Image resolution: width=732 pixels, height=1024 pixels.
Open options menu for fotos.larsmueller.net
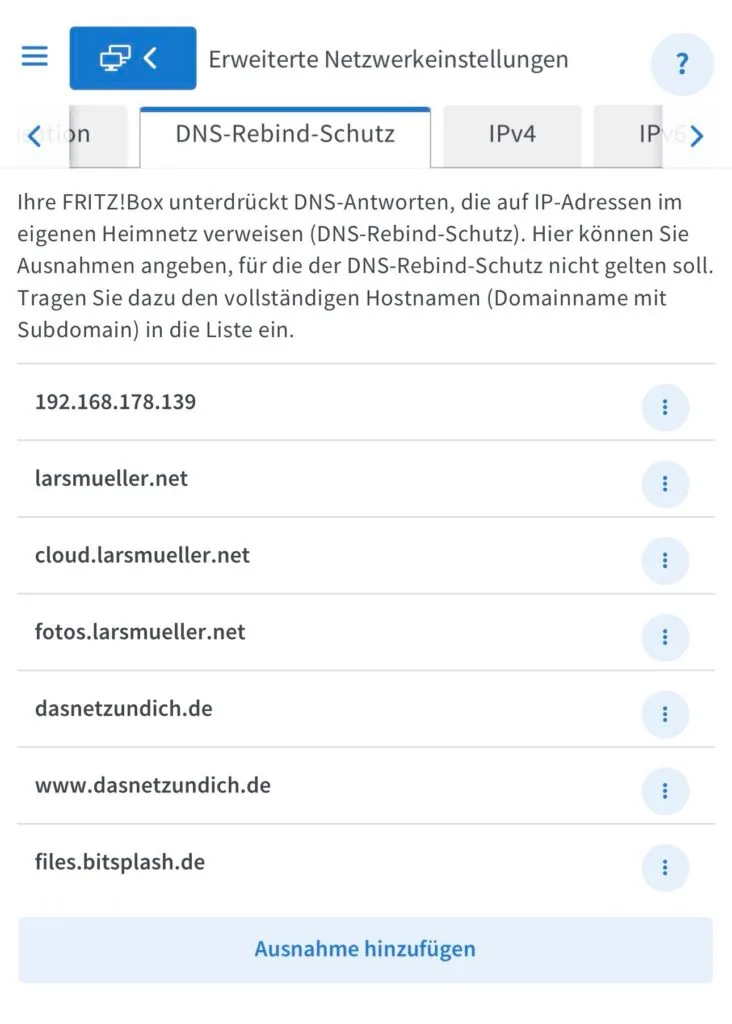tap(665, 637)
